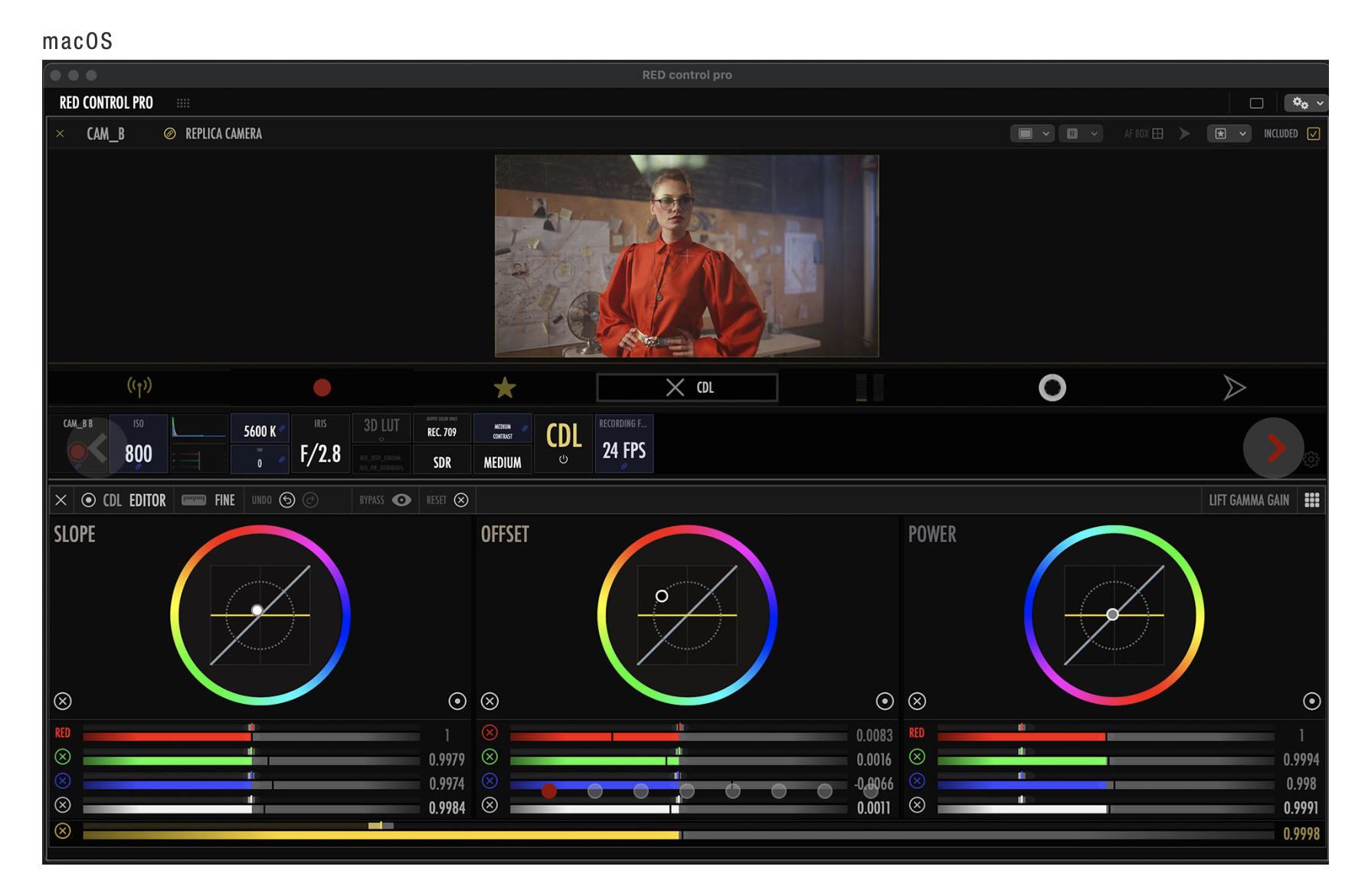The image size is (1345, 896).
Task: Expand the star box dropdown next to Included
Action: [1228, 134]
